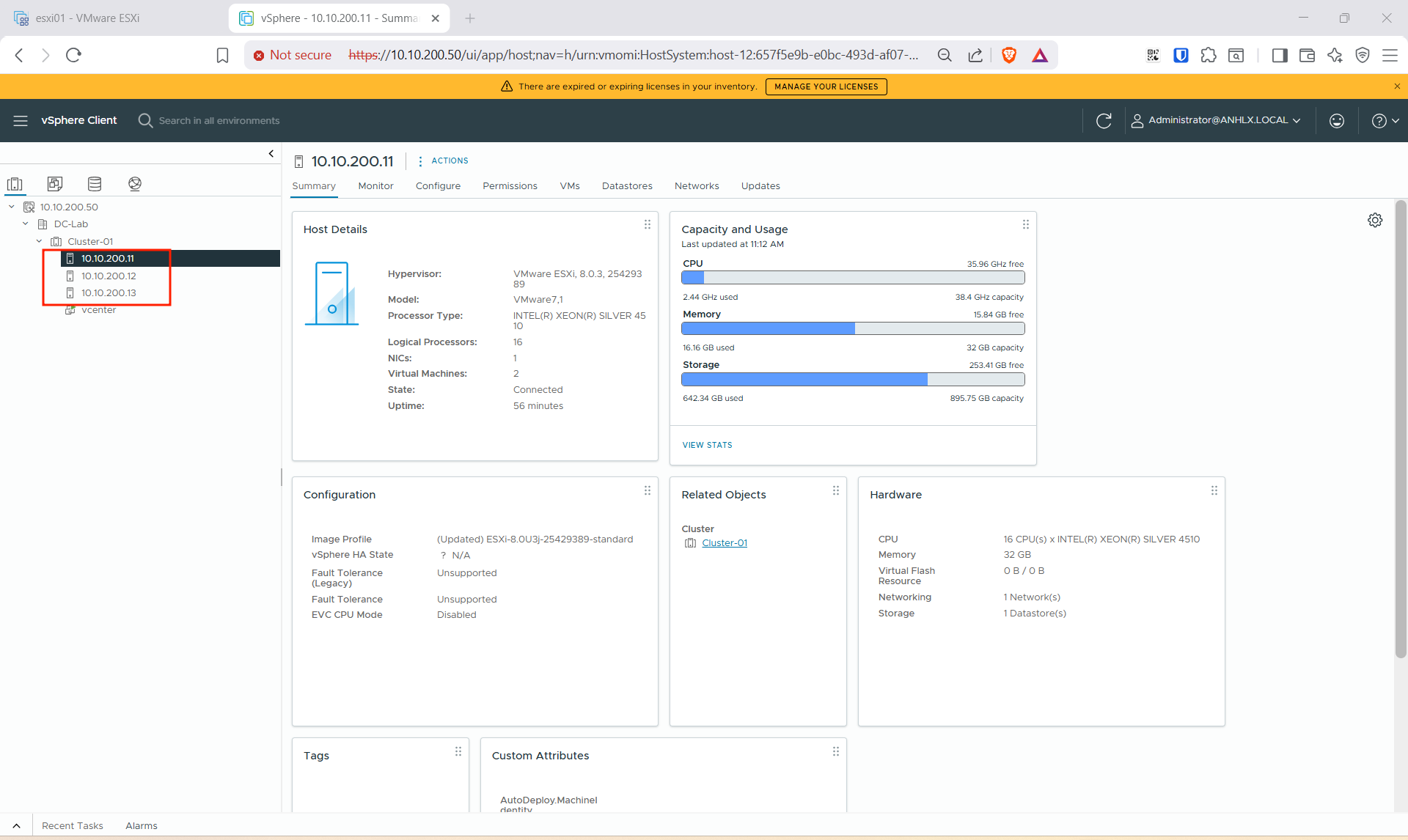
Task: Click the CPU usage bar
Action: click(x=853, y=278)
